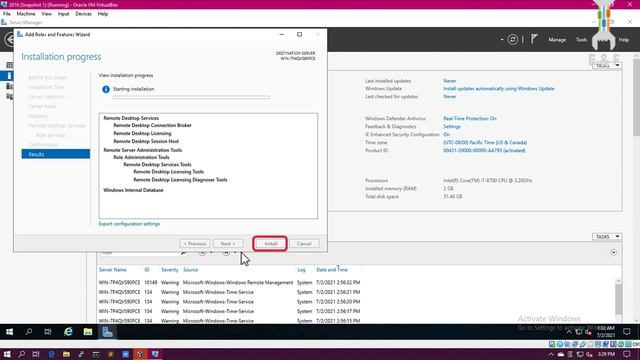Open the VirtualBox Machine menu

pyautogui.click(x=26, y=14)
